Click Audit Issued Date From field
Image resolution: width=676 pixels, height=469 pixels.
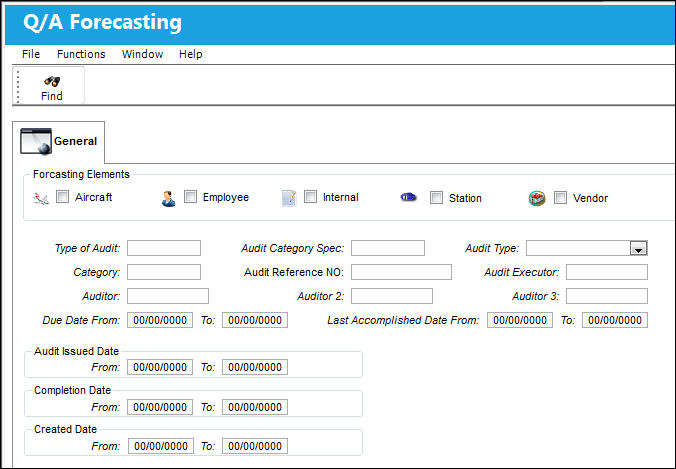coord(160,367)
